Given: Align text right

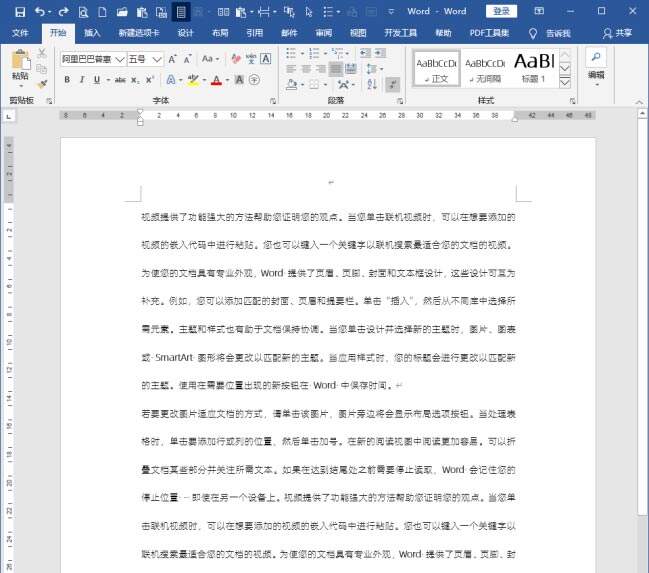Looking at the screenshot, I should (321, 69).
